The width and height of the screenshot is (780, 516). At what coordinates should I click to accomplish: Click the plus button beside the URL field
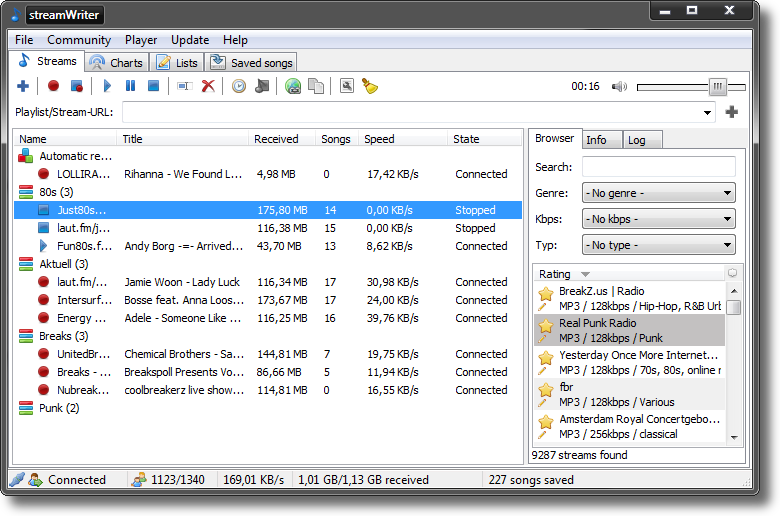tap(732, 112)
